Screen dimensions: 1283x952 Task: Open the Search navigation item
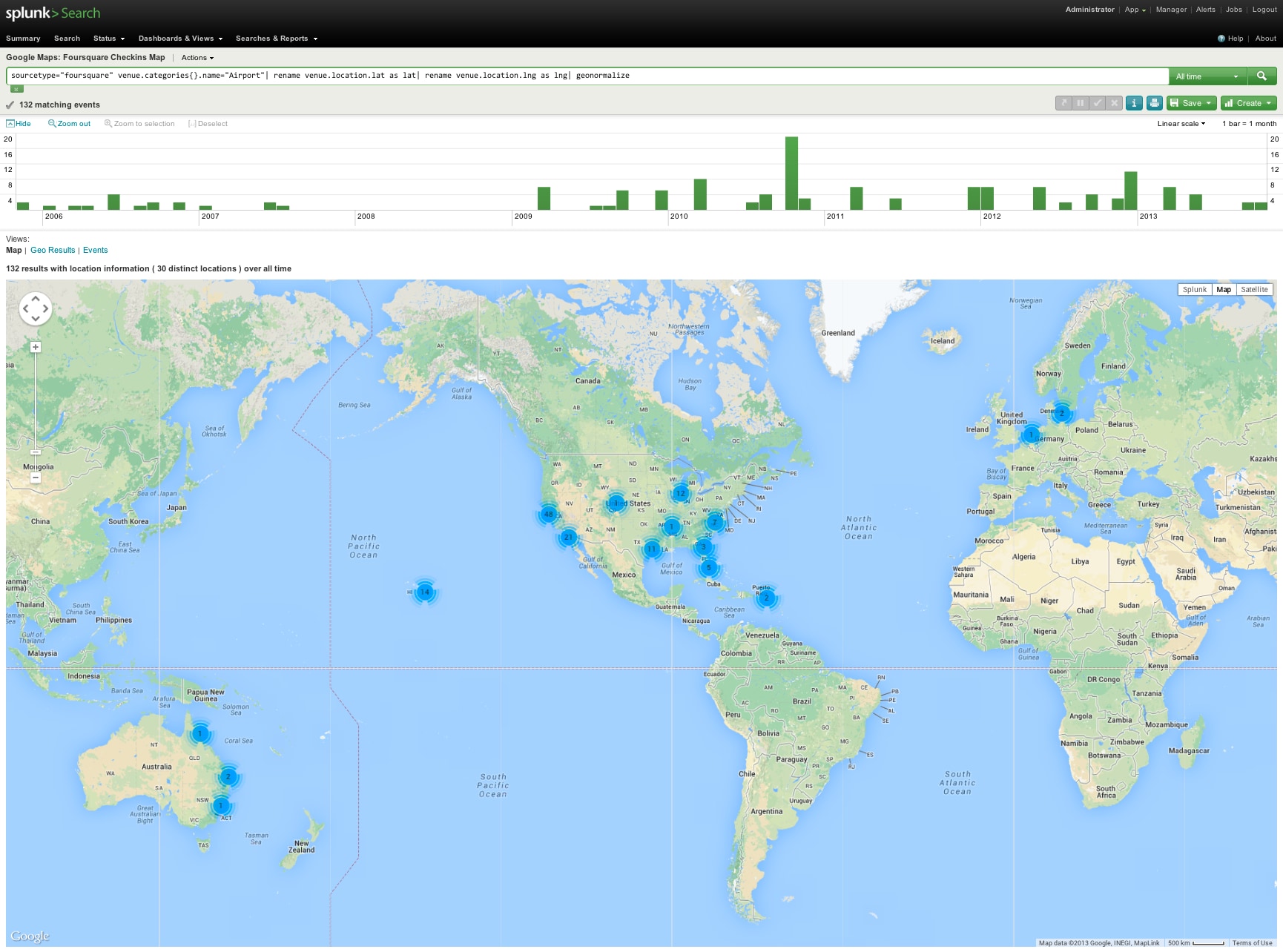[67, 39]
